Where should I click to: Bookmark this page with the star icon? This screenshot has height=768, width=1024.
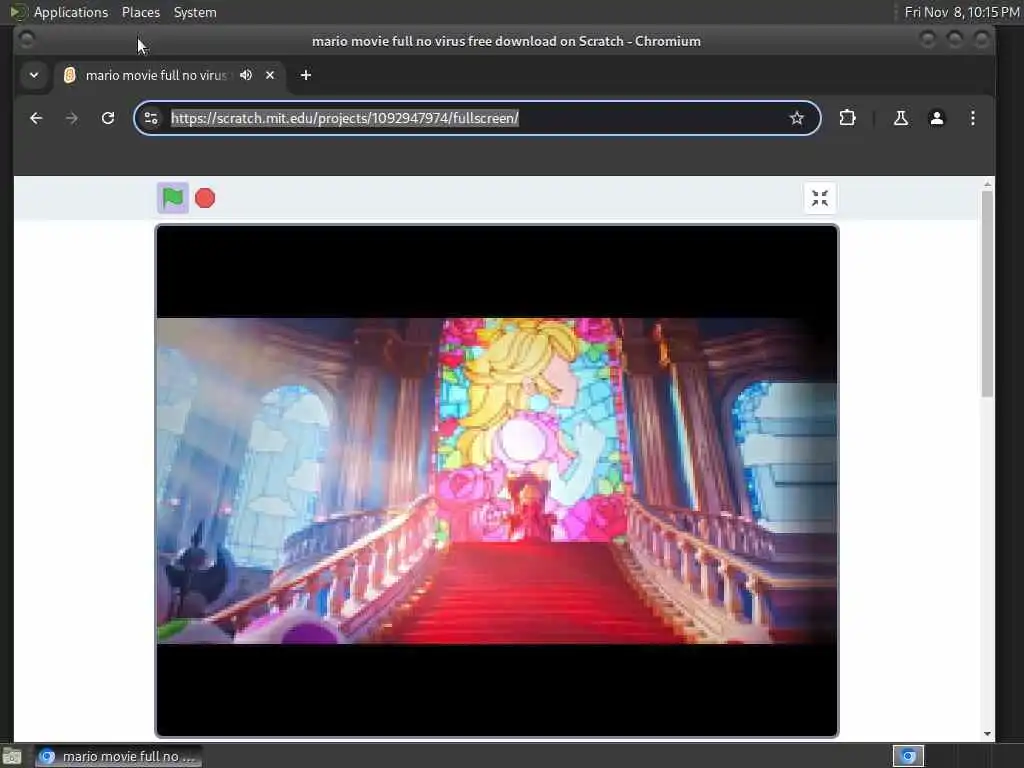click(796, 118)
